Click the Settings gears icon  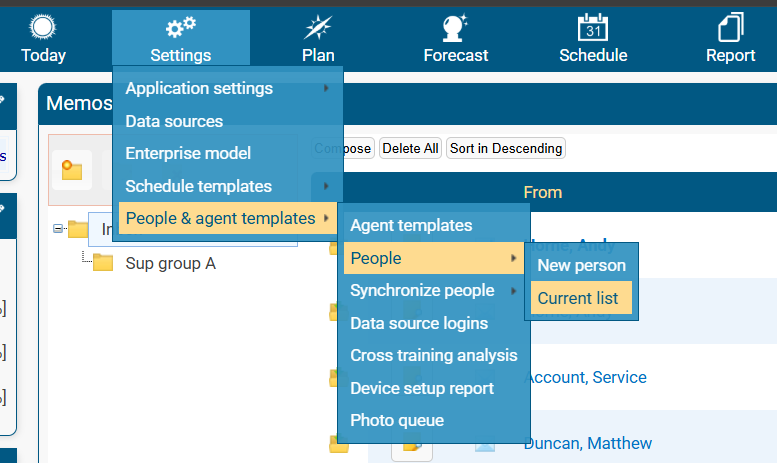[180, 27]
